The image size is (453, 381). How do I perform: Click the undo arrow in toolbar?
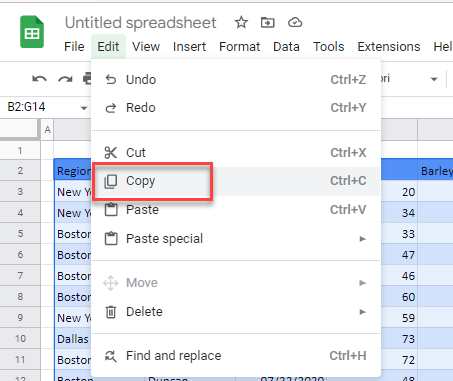point(39,79)
